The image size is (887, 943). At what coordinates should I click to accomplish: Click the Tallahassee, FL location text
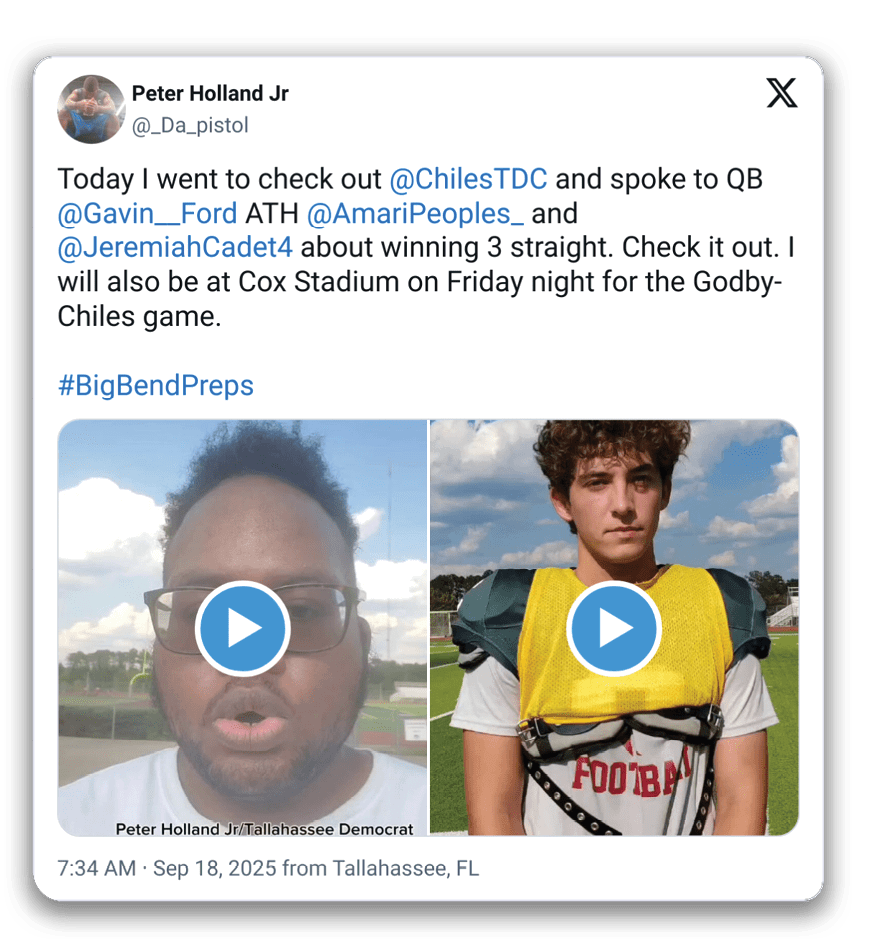[405, 868]
